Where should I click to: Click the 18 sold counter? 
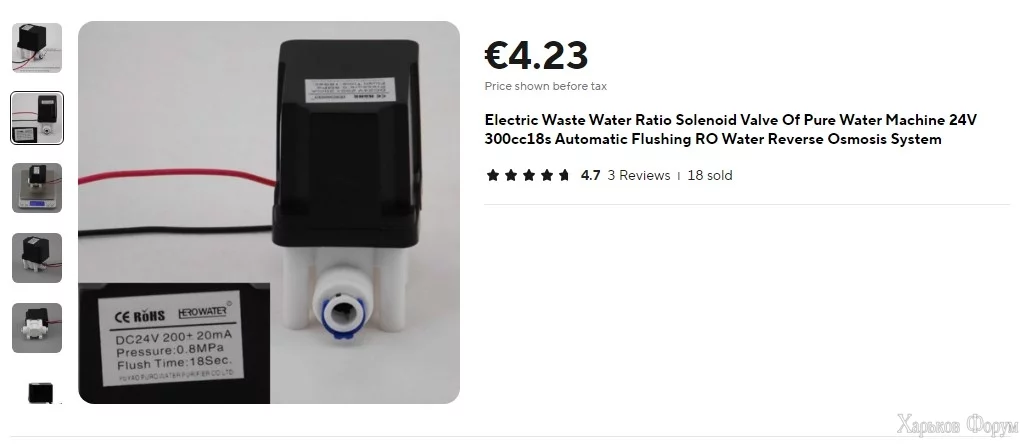click(709, 175)
